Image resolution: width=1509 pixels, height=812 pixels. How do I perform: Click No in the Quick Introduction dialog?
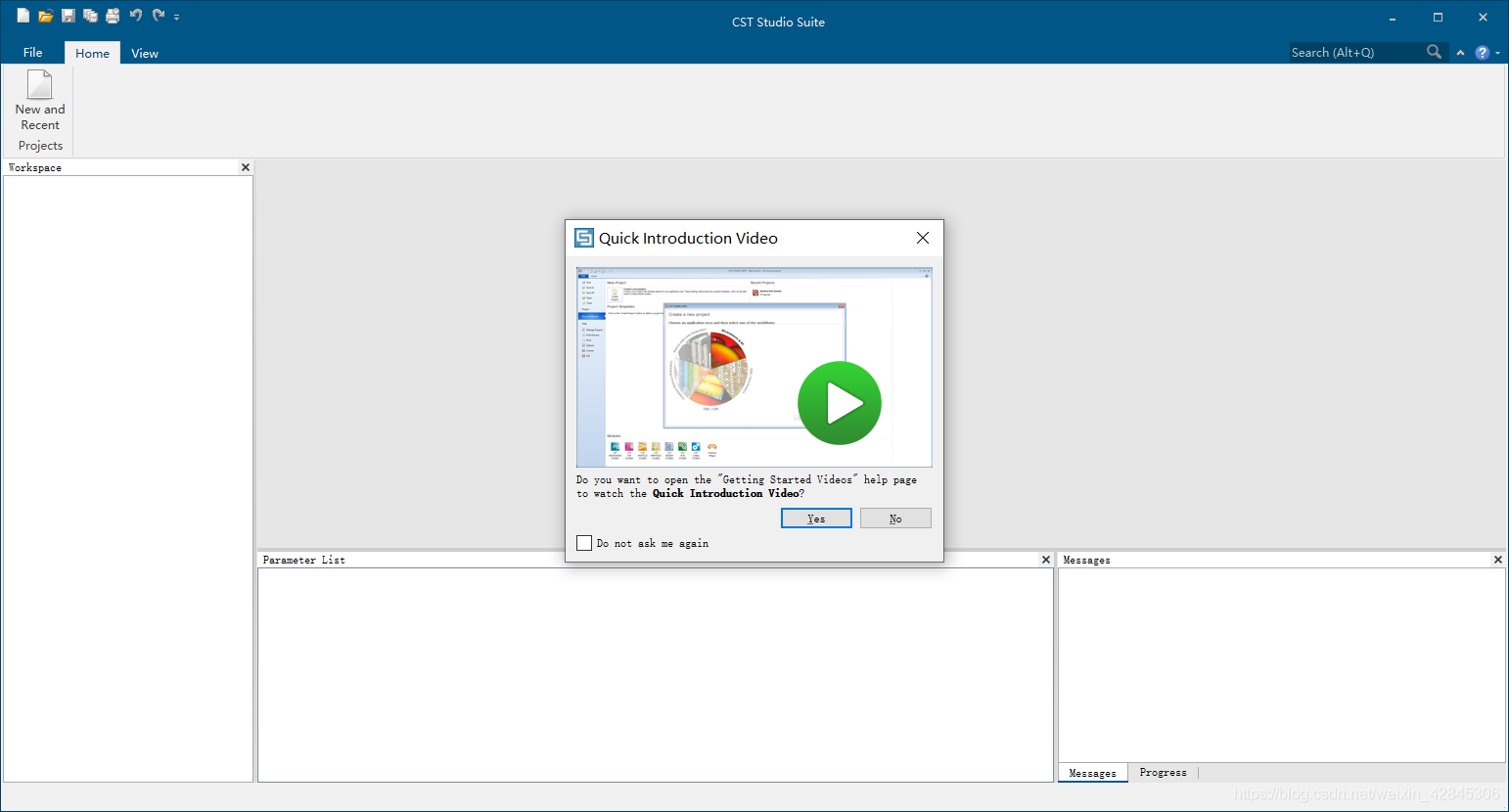(x=895, y=519)
